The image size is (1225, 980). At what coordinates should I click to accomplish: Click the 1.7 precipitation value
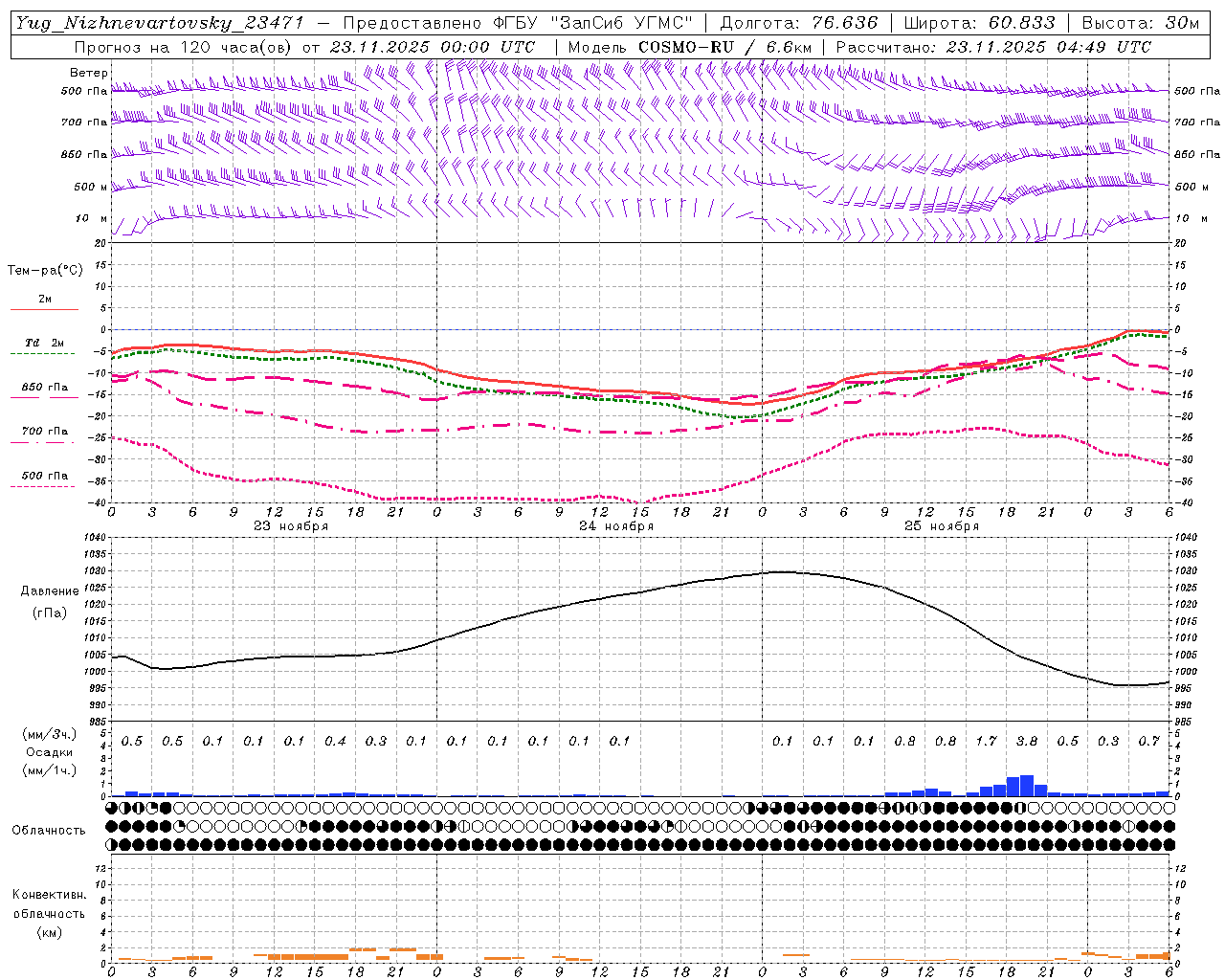click(x=986, y=741)
